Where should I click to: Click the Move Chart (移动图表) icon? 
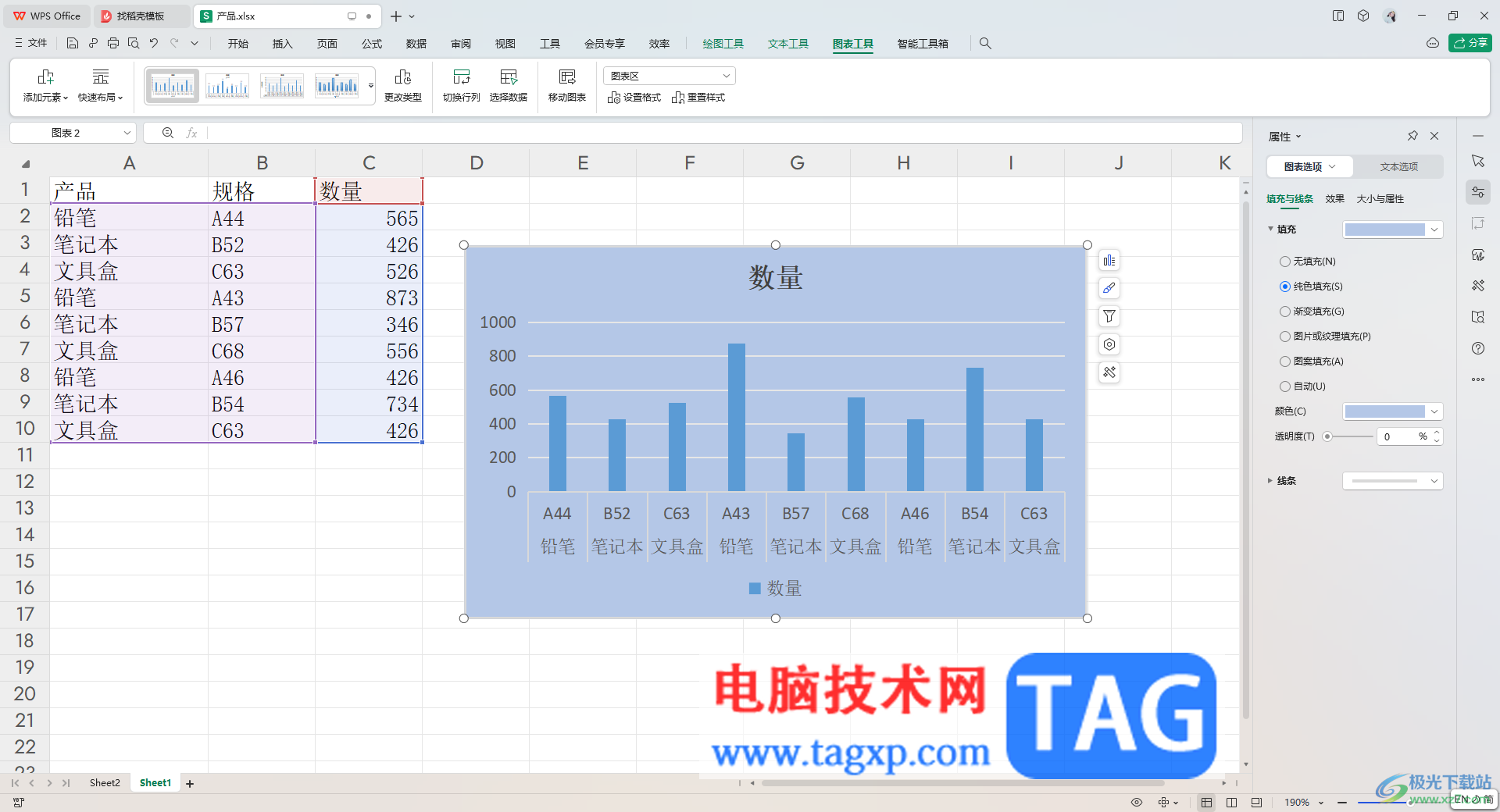point(567,77)
